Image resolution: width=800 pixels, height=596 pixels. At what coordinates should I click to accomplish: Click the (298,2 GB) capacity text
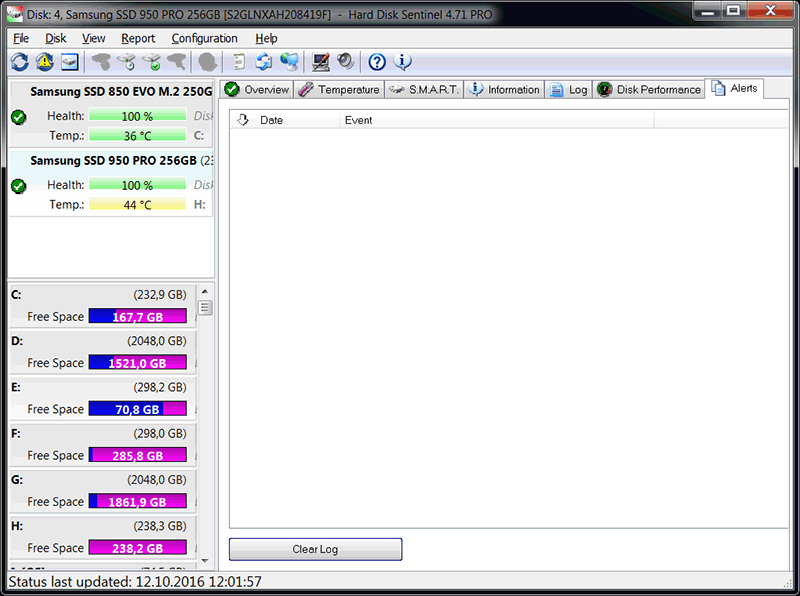(x=160, y=387)
